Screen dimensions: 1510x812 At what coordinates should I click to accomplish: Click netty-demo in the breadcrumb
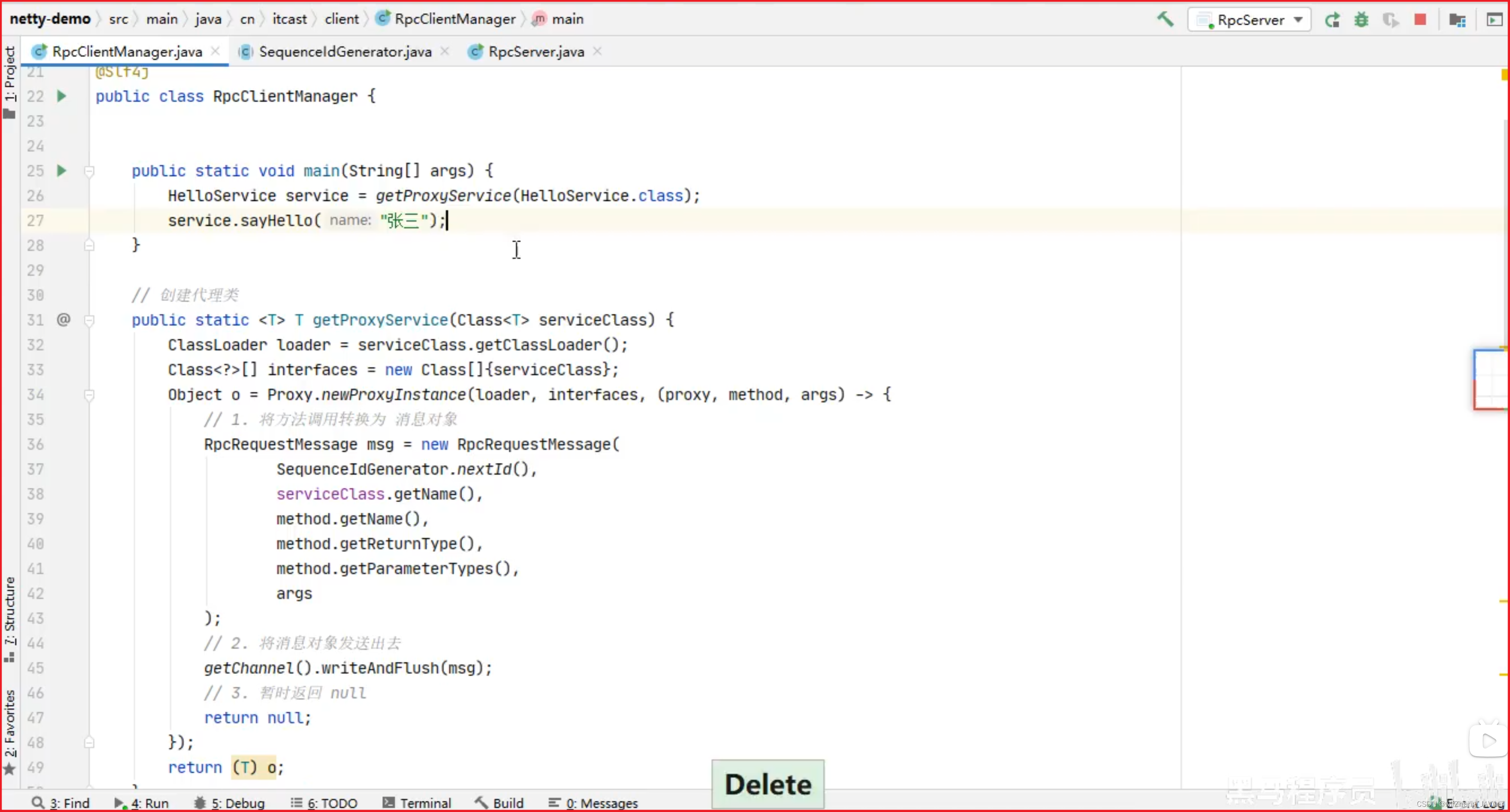coord(50,19)
